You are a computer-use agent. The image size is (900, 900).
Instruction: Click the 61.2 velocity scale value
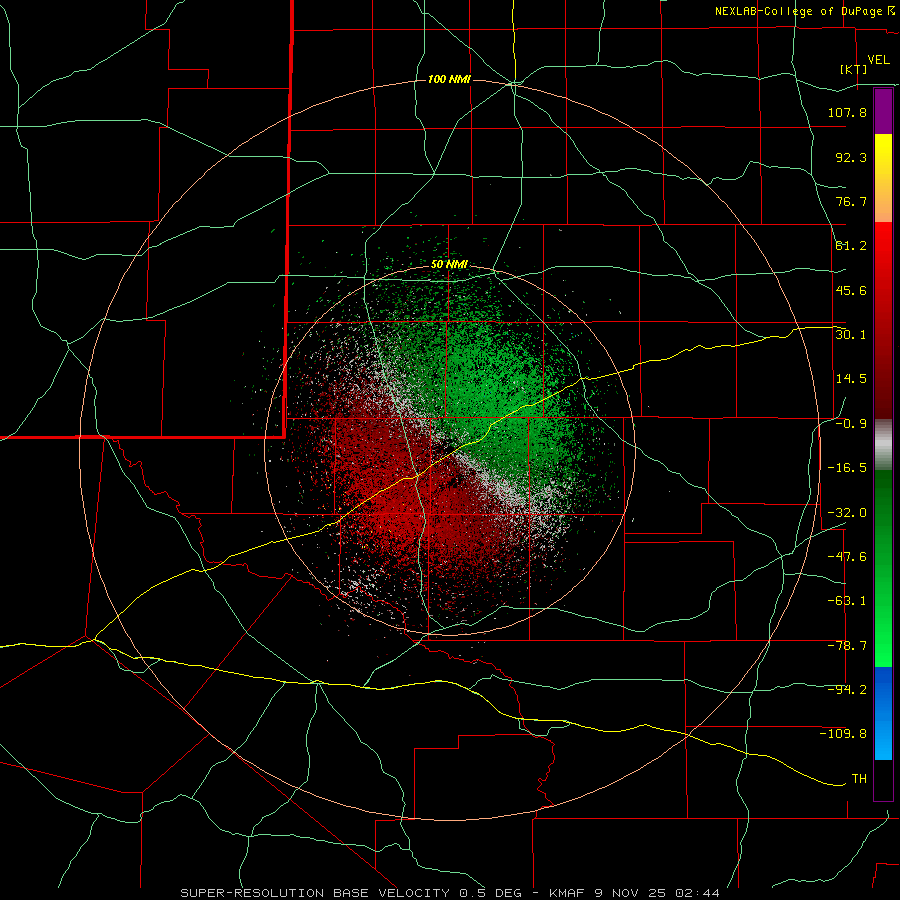click(851, 246)
